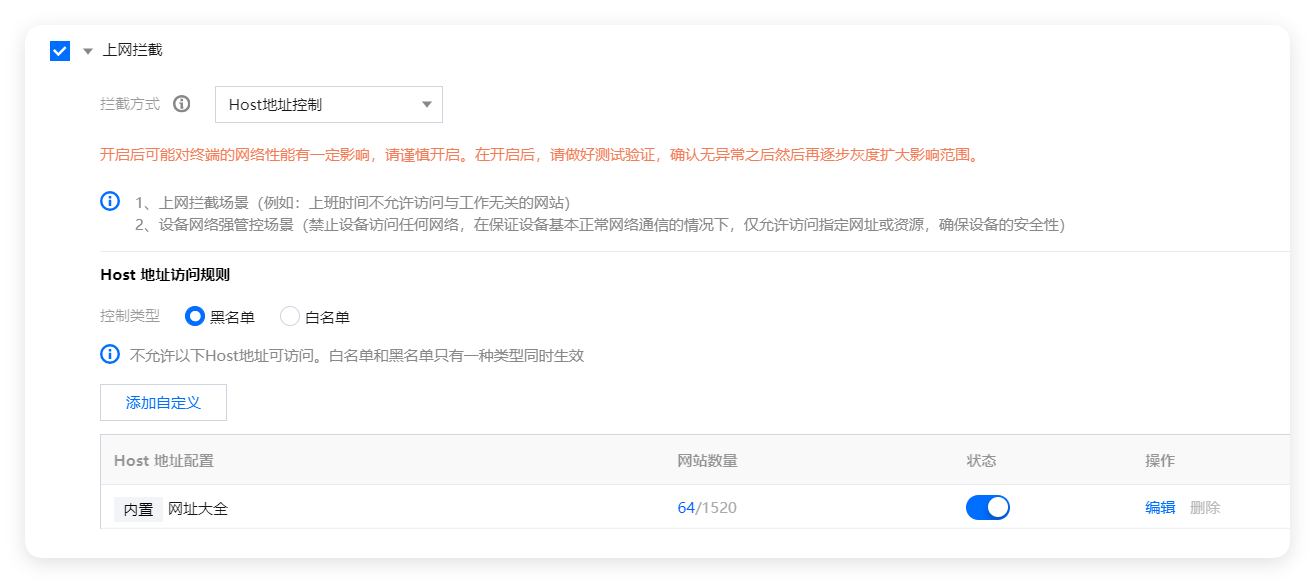Click the greyed 删除 link
1315x583 pixels.
tap(1205, 507)
